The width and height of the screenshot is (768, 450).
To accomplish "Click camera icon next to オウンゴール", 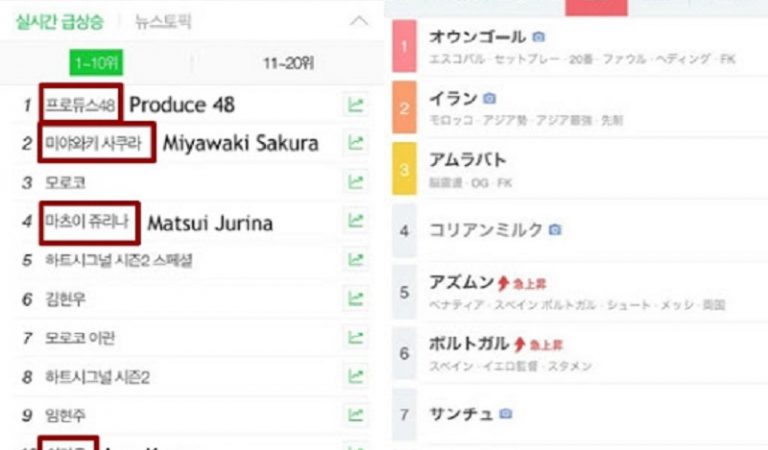I will 538,37.
